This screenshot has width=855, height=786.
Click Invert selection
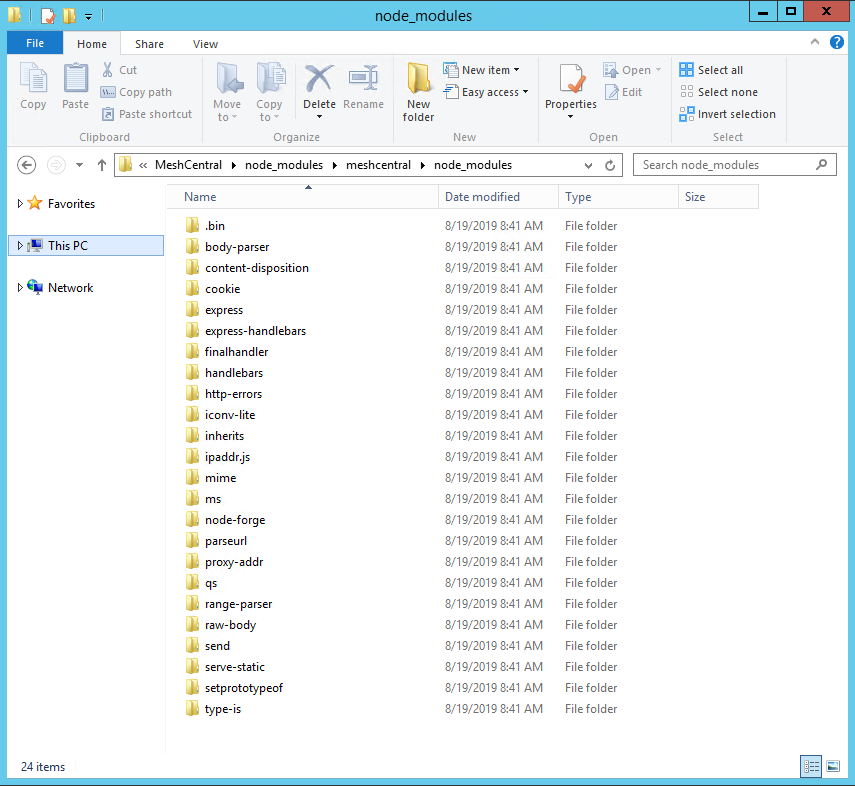(727, 114)
